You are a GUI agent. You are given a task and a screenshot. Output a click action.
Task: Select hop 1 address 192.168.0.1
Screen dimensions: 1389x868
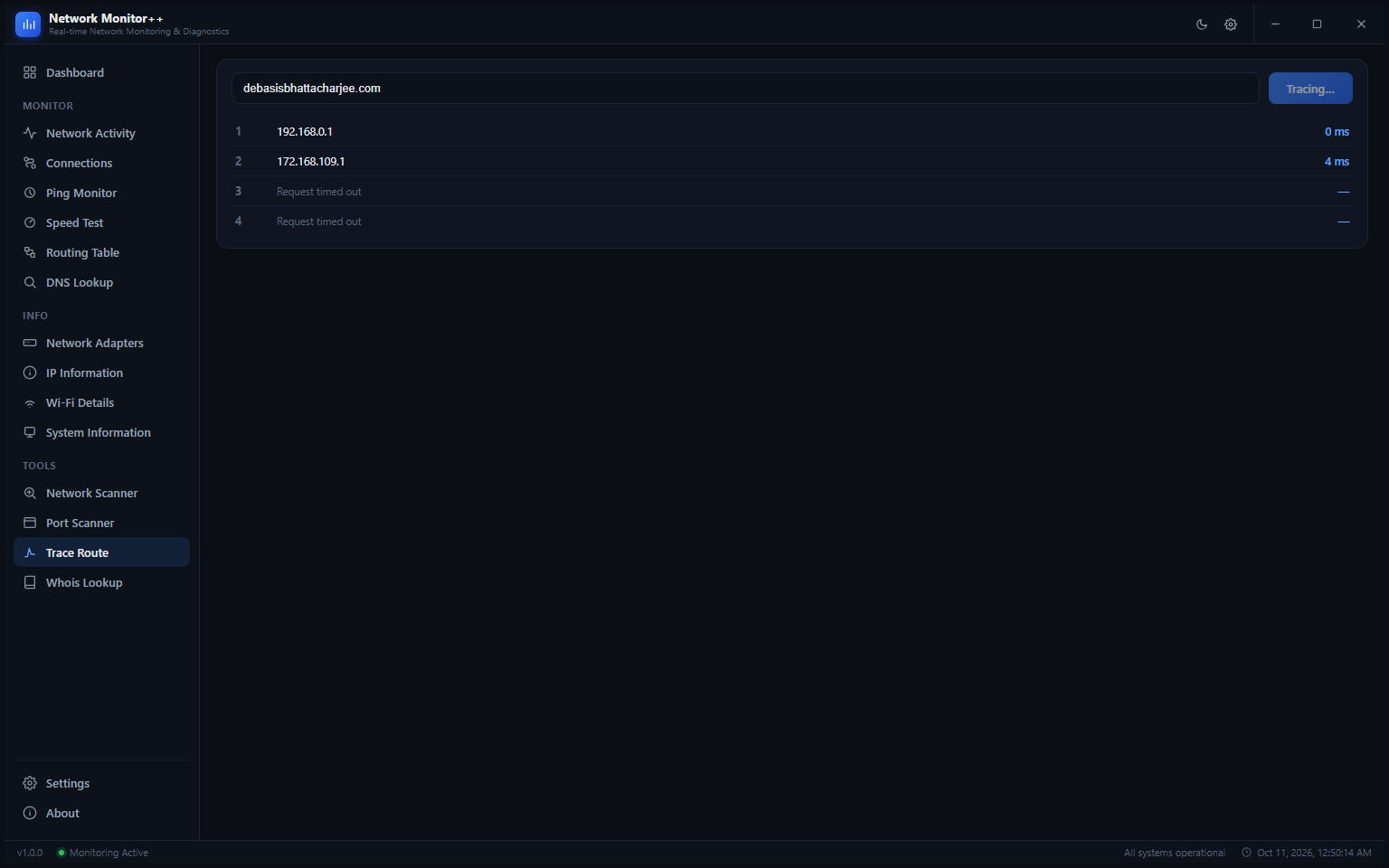(305, 132)
